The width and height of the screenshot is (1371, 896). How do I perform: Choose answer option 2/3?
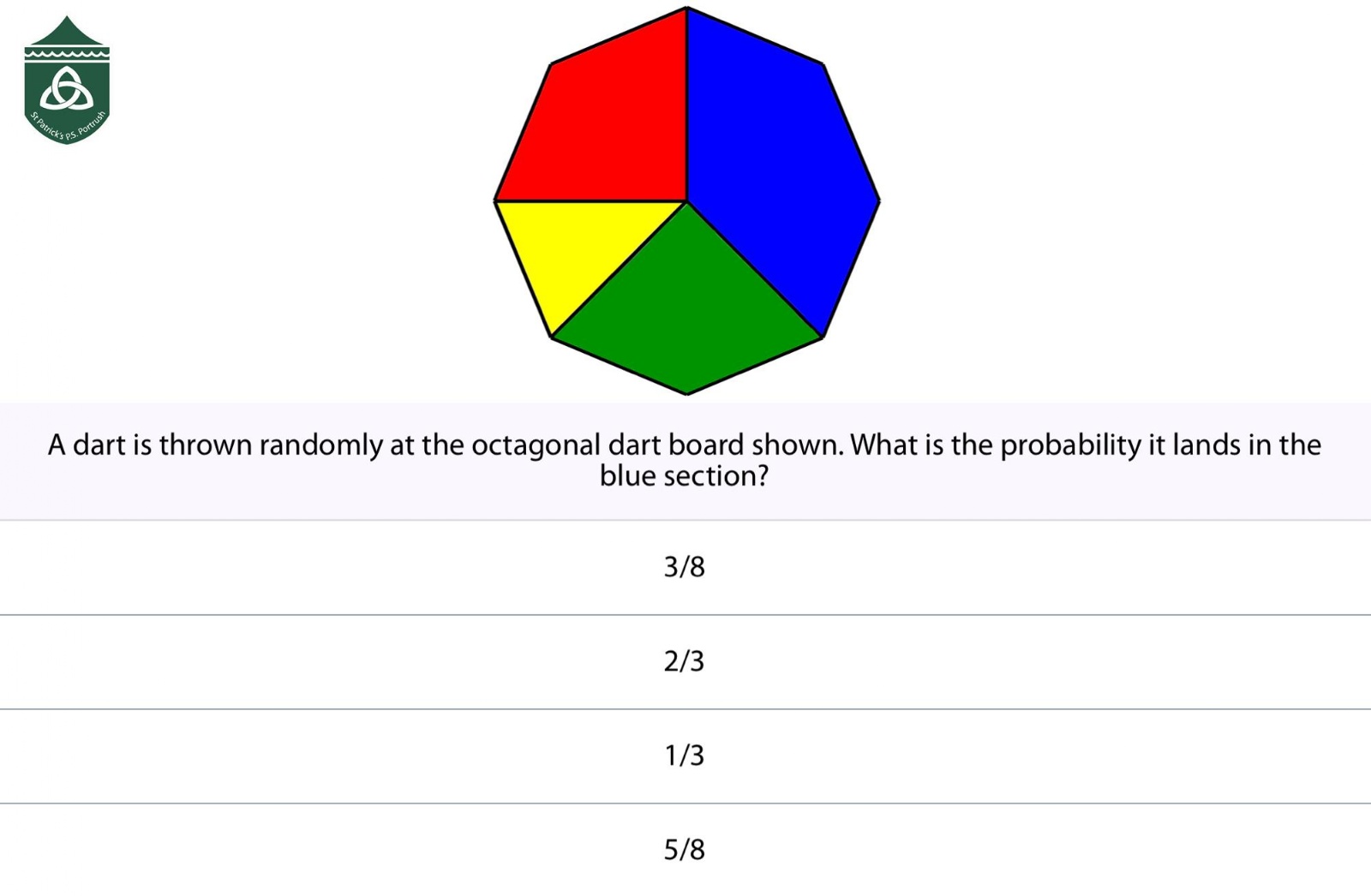click(685, 661)
